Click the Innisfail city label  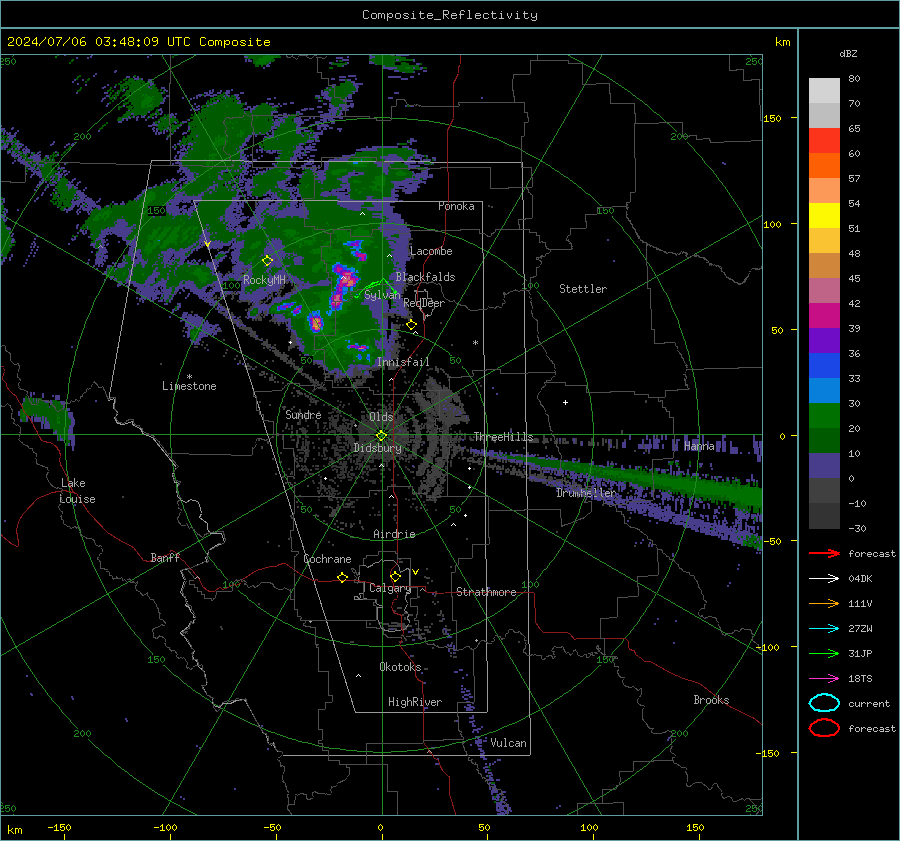(x=403, y=362)
